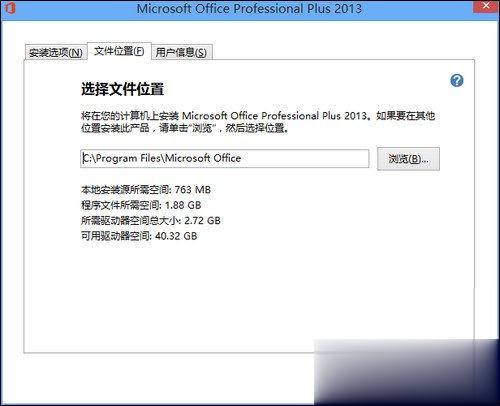Image resolution: width=500 pixels, height=406 pixels.
Task: Switch to the 安装选项(N) tab
Action: pos(56,52)
